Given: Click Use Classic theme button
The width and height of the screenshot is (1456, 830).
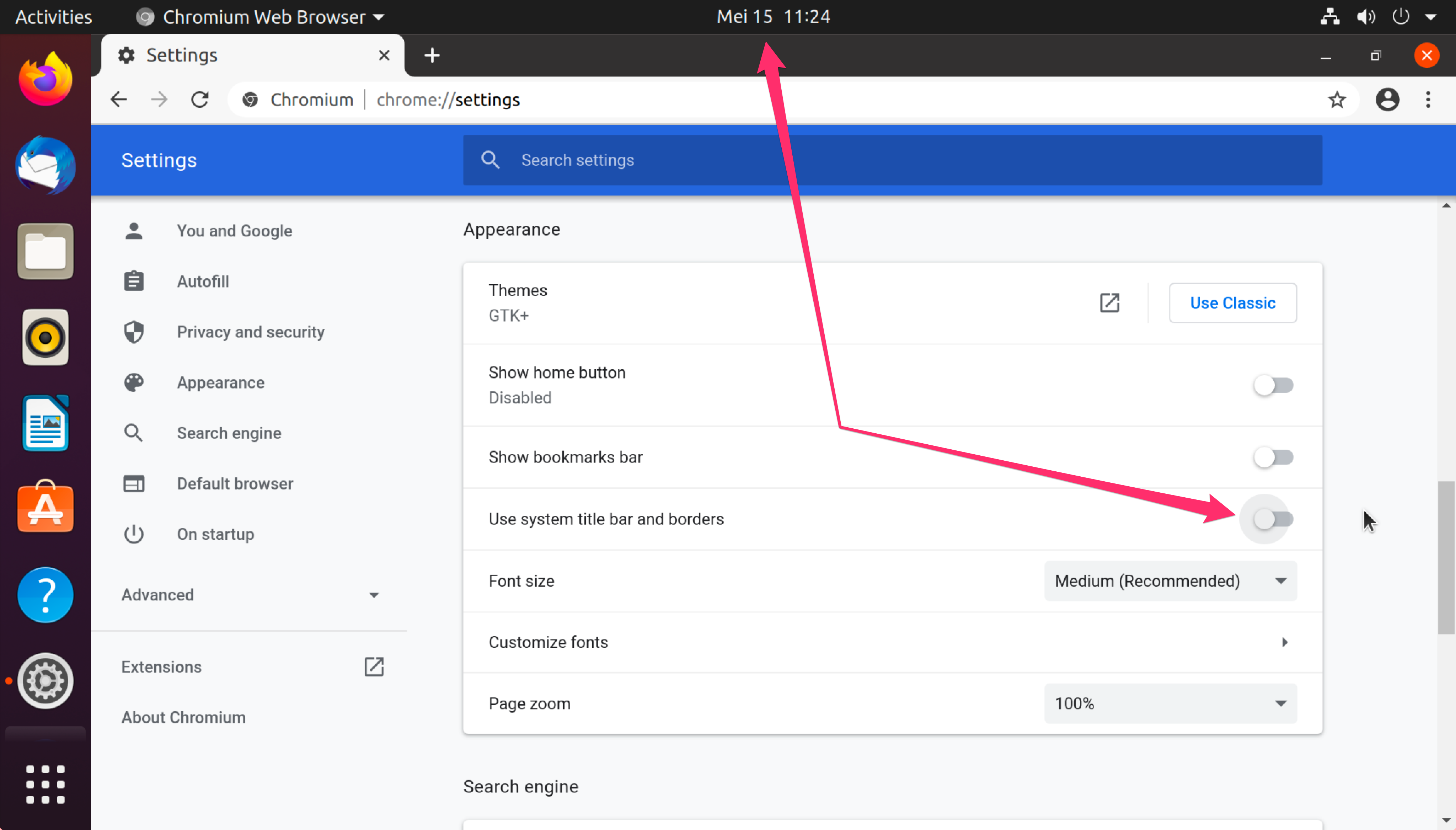Looking at the screenshot, I should (1232, 303).
